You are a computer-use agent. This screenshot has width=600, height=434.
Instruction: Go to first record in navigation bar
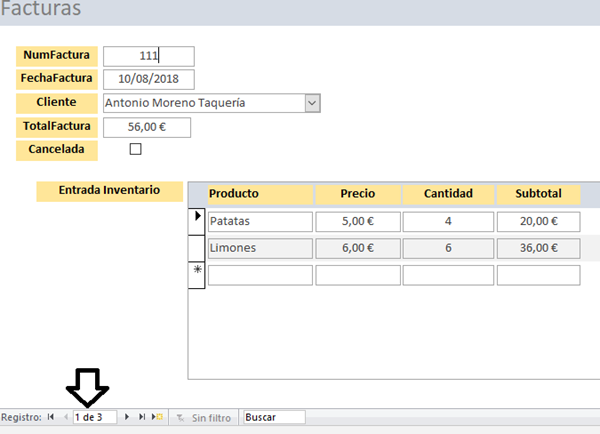pos(51,417)
